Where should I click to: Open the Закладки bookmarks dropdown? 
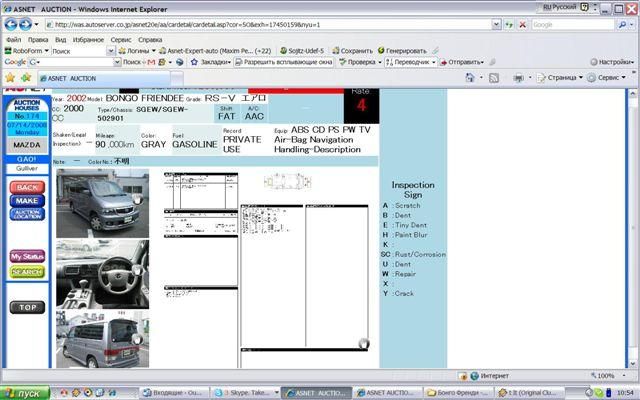pyautogui.click(x=211, y=62)
